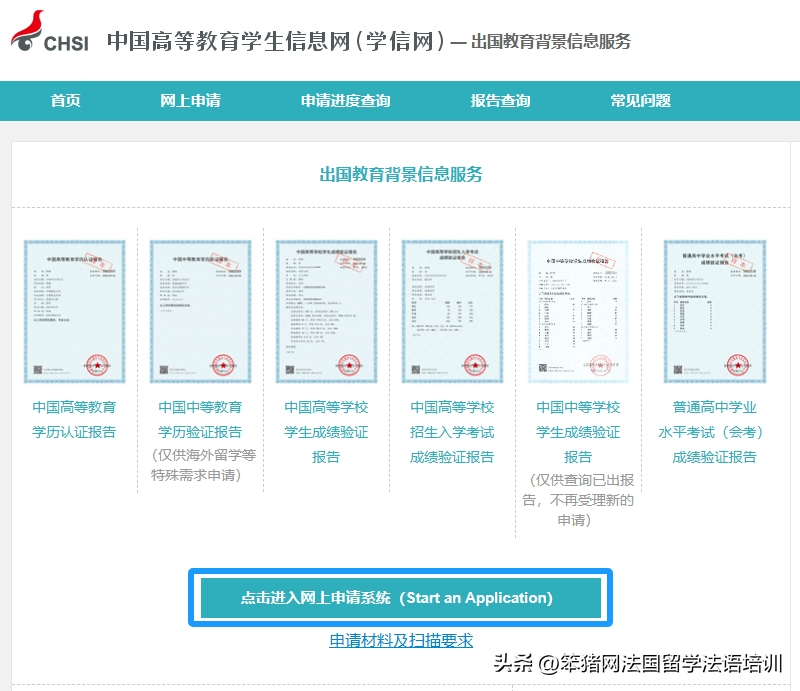Open the 网上申请 menu item

pos(190,101)
